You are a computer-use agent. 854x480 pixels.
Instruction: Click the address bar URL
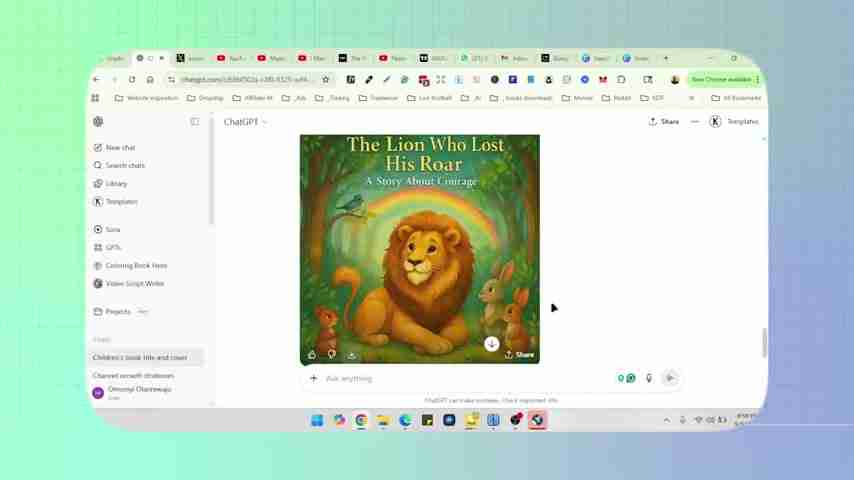pyautogui.click(x=245, y=80)
